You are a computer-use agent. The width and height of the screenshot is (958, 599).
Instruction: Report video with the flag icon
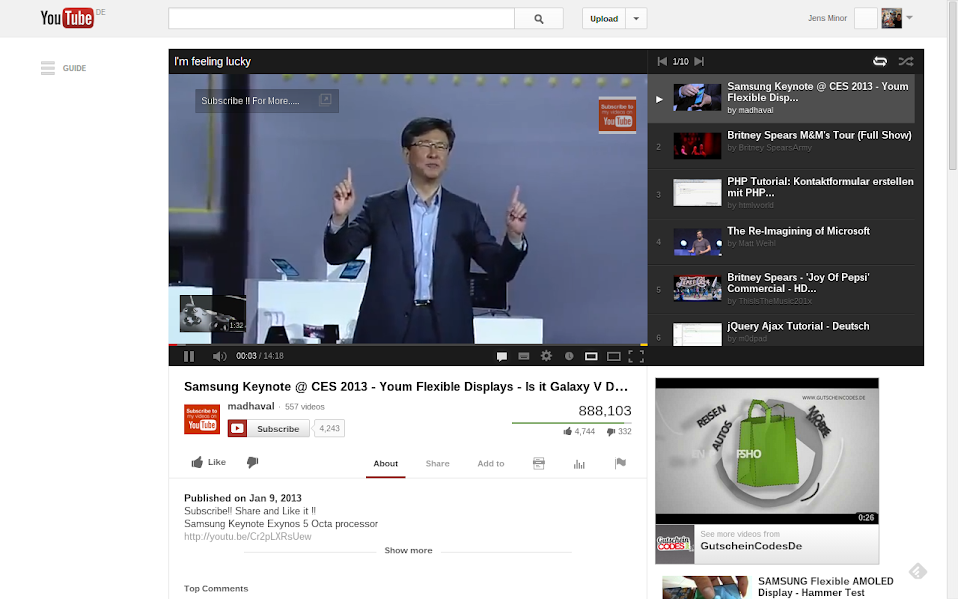[620, 463]
